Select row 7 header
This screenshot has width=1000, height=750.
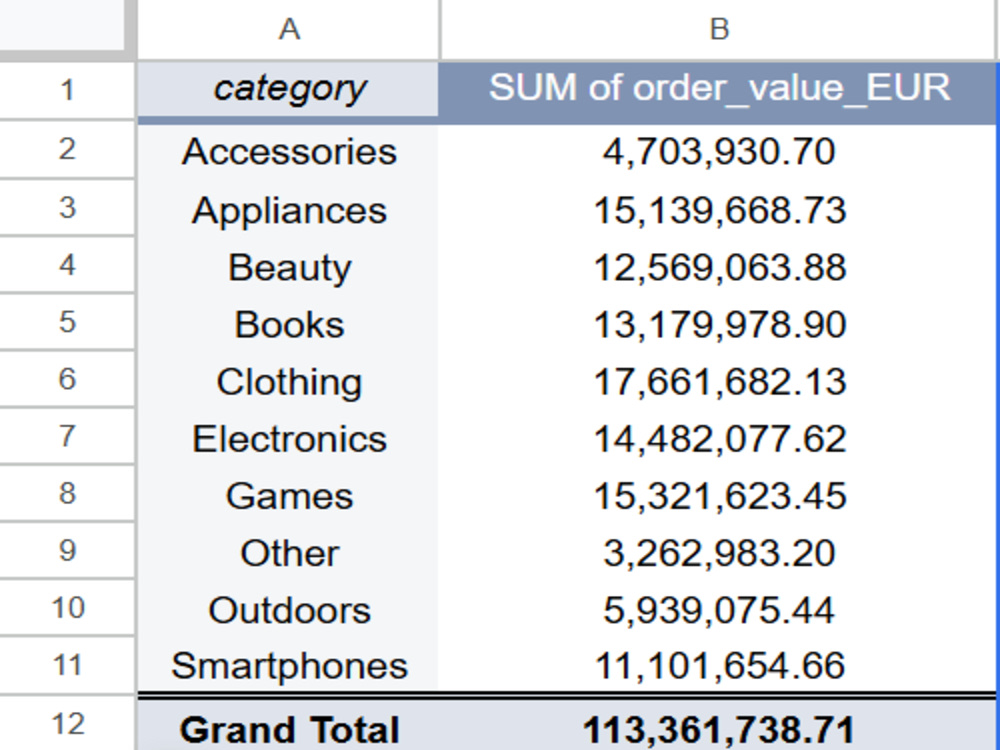pyautogui.click(x=67, y=437)
